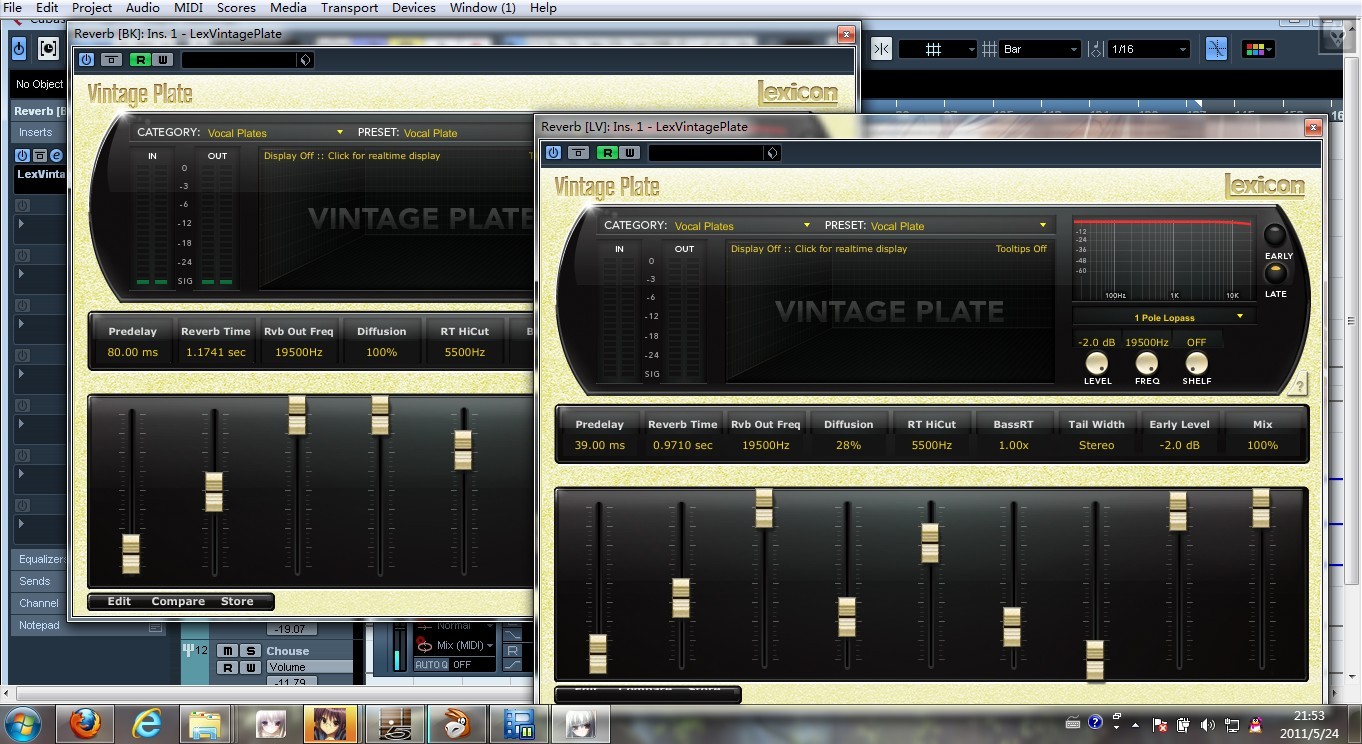Click the inspector power icon beside No Object
This screenshot has width=1362, height=744.
coord(19,48)
